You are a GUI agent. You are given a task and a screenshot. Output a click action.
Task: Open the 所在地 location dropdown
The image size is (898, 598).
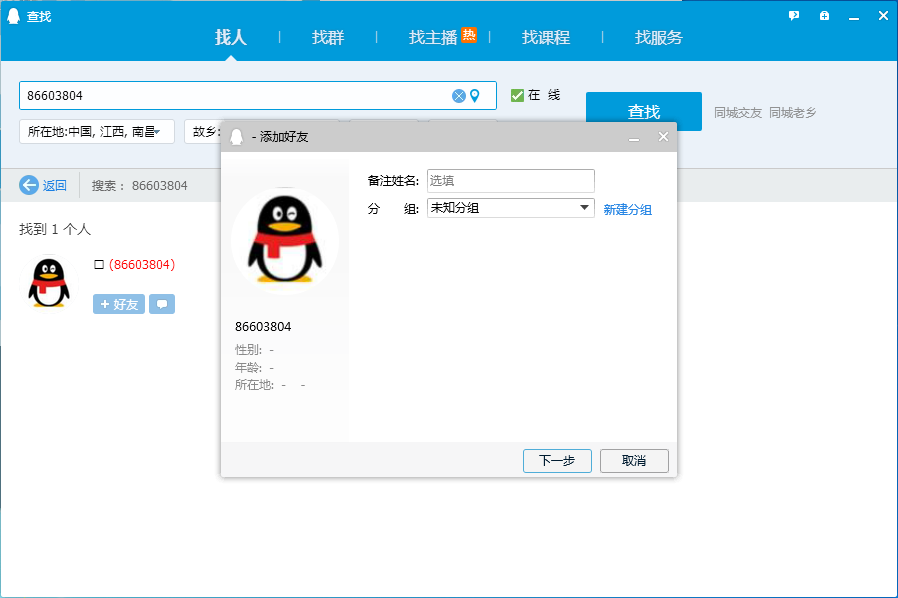(x=97, y=132)
